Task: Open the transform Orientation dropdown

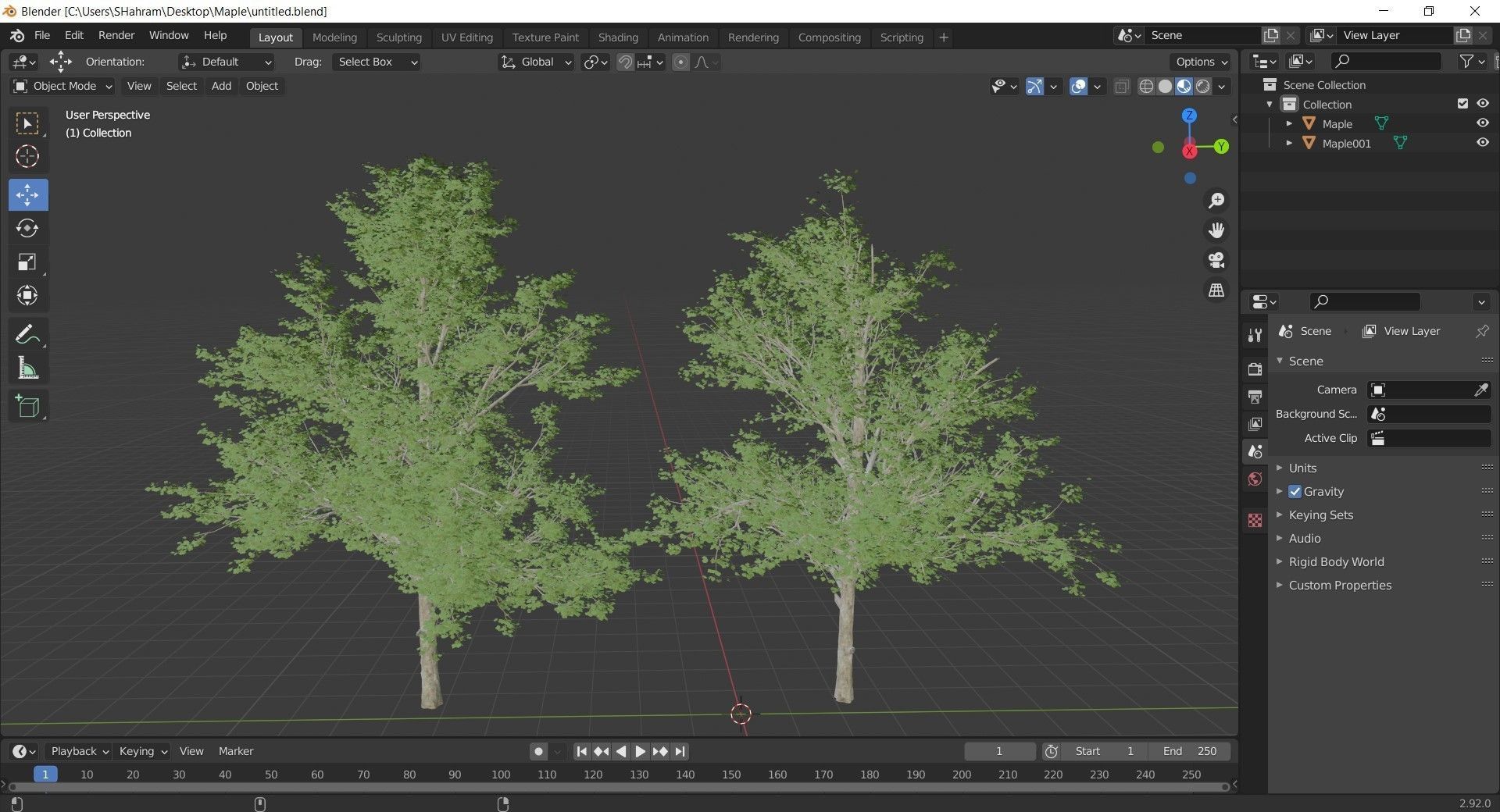Action: point(225,62)
